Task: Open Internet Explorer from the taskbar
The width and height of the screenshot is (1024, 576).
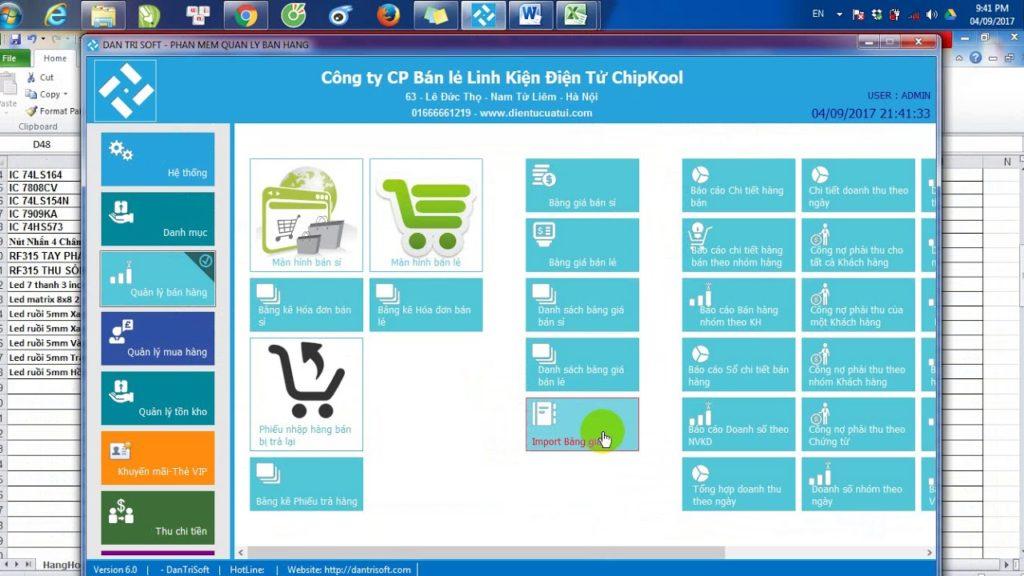Action: pos(56,14)
